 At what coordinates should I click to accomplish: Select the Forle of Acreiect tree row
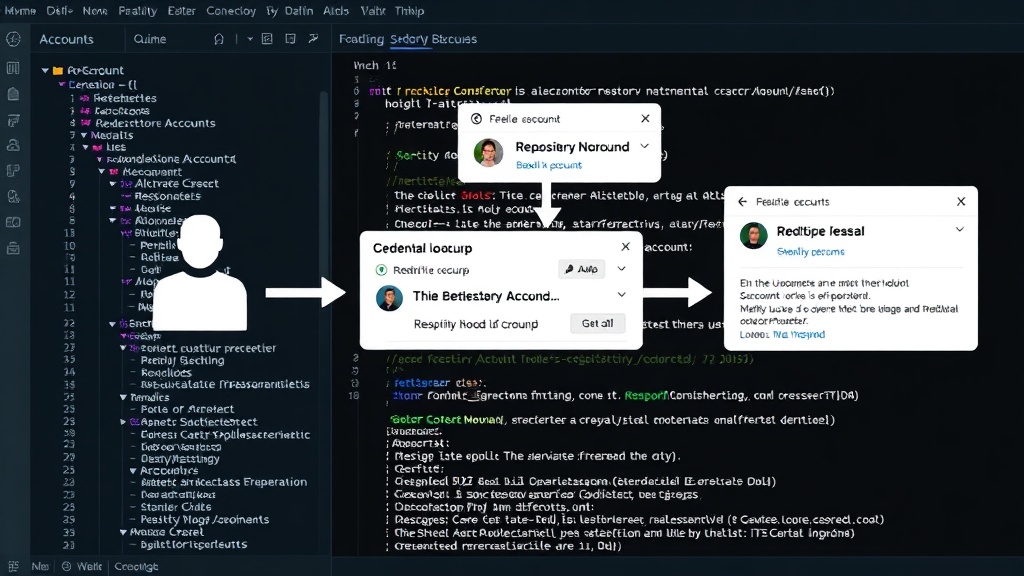tap(187, 409)
